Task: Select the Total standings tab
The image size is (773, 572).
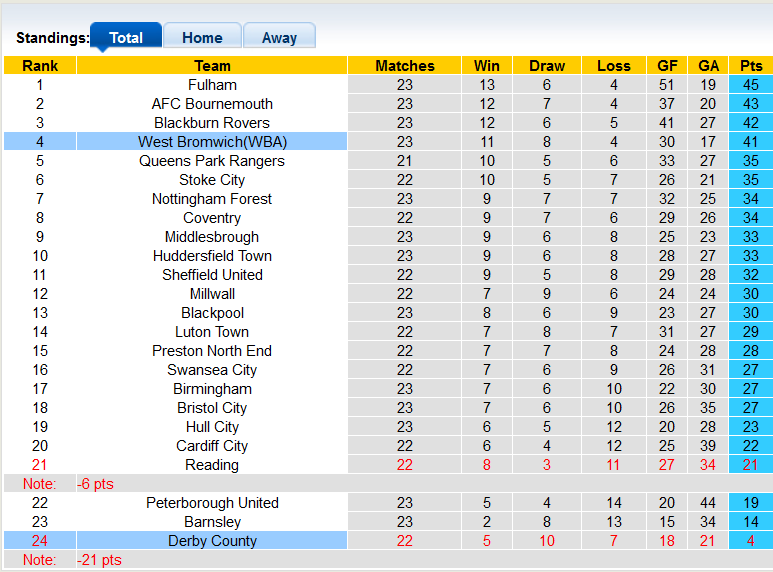Action: [x=126, y=38]
